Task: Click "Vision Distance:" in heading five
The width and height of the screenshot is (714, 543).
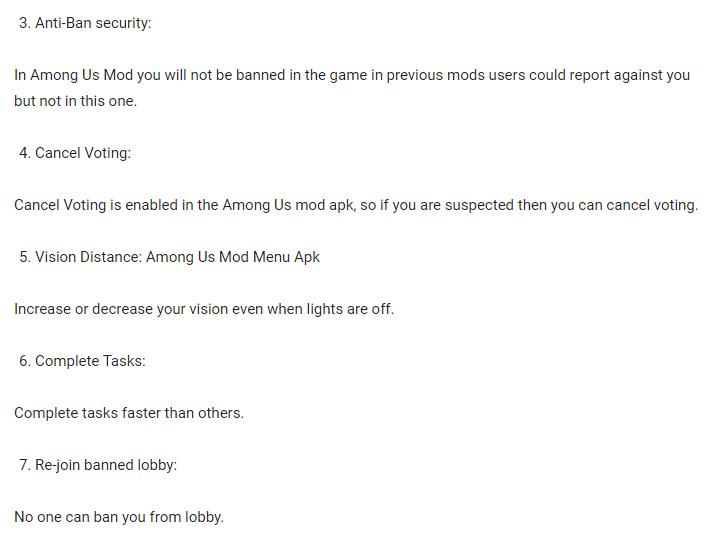Action: pos(88,257)
